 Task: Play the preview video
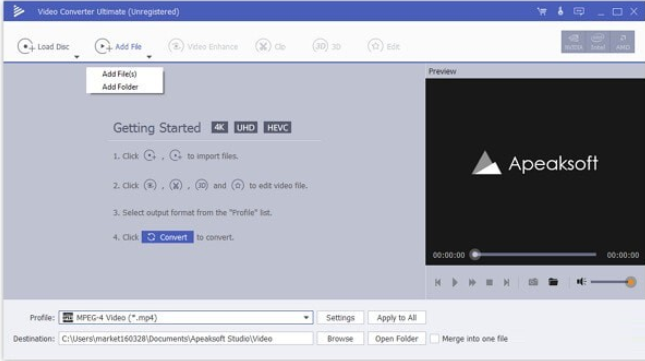pos(455,282)
